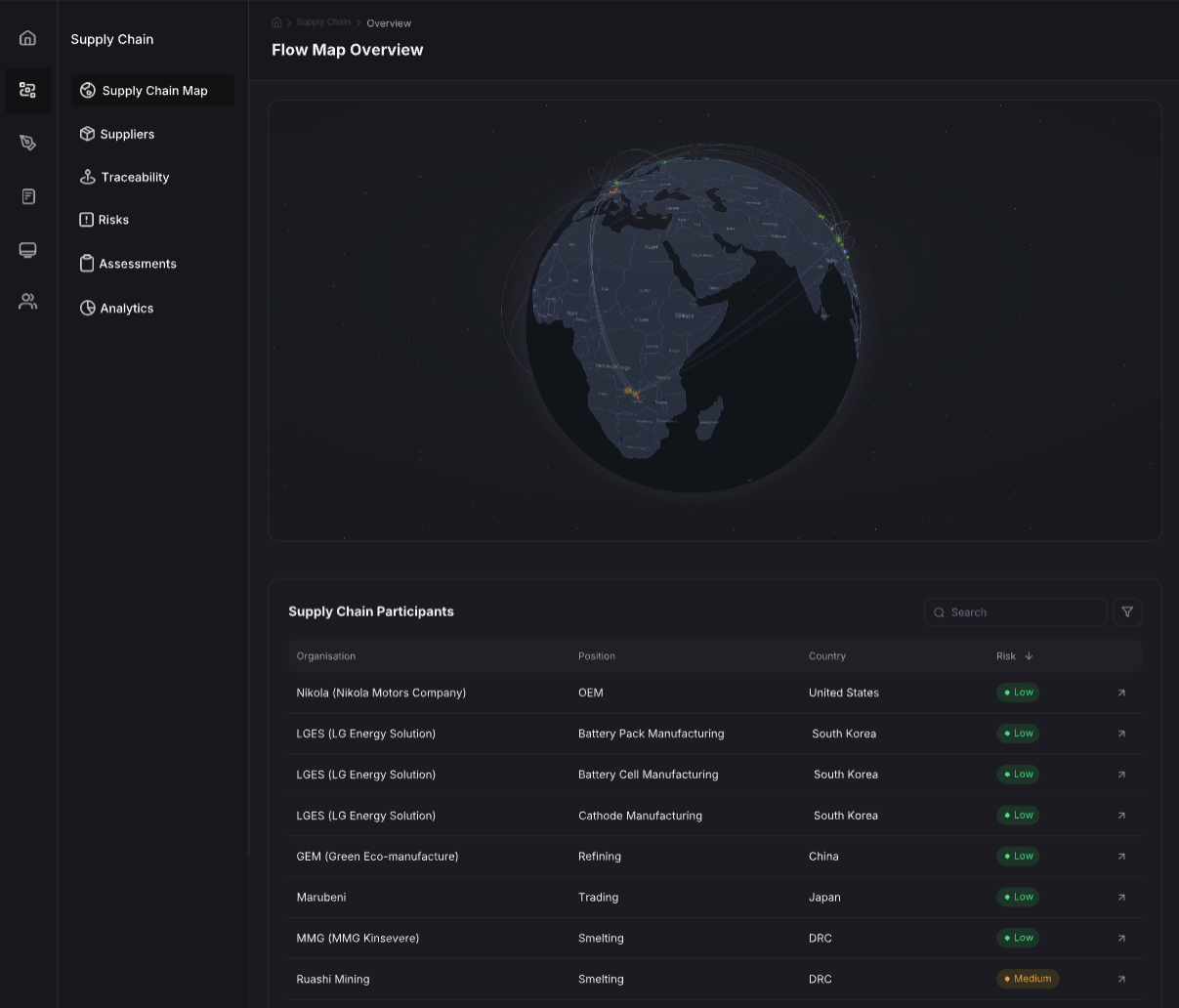Viewport: 1179px width, 1008px height.
Task: Open the Home icon in left rail
Action: point(27,38)
